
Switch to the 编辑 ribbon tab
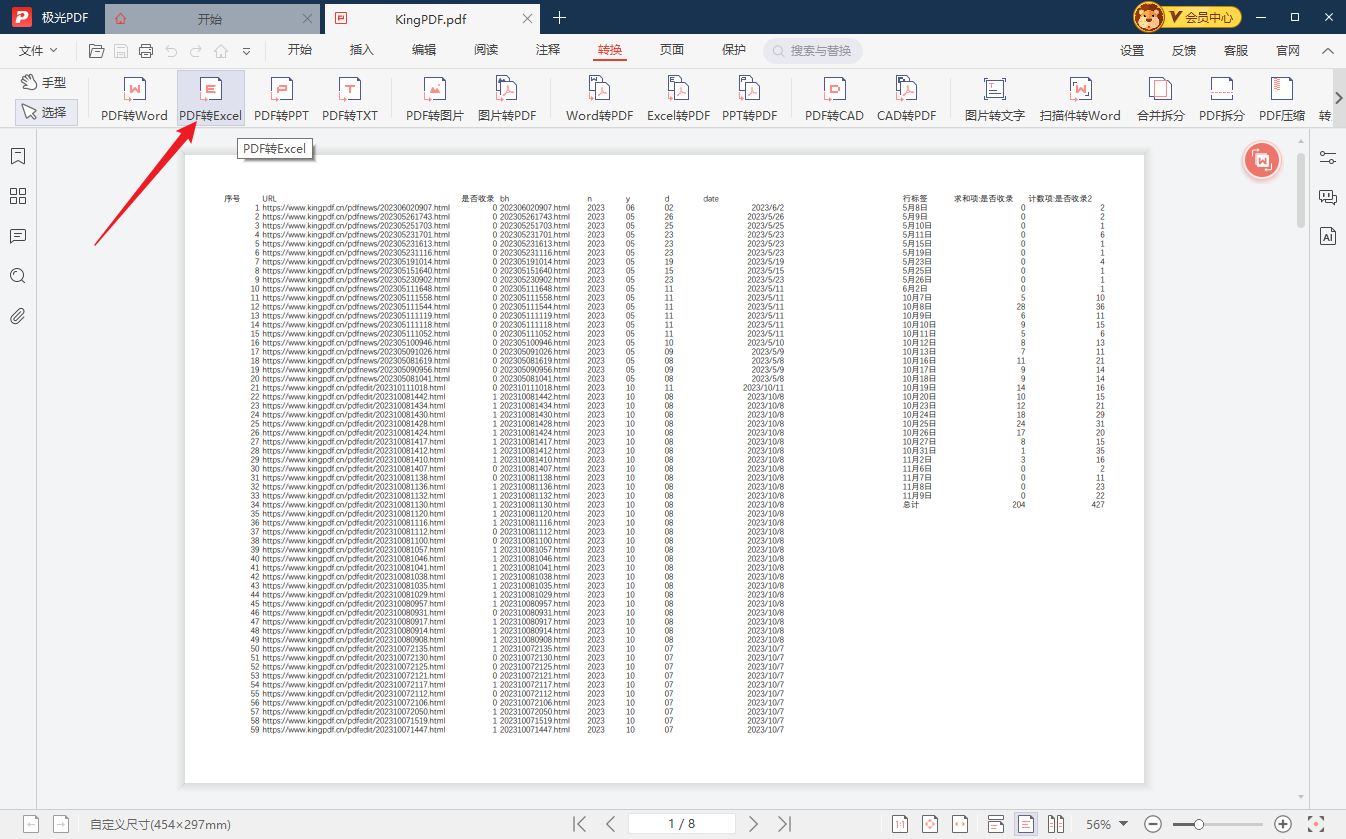424,50
